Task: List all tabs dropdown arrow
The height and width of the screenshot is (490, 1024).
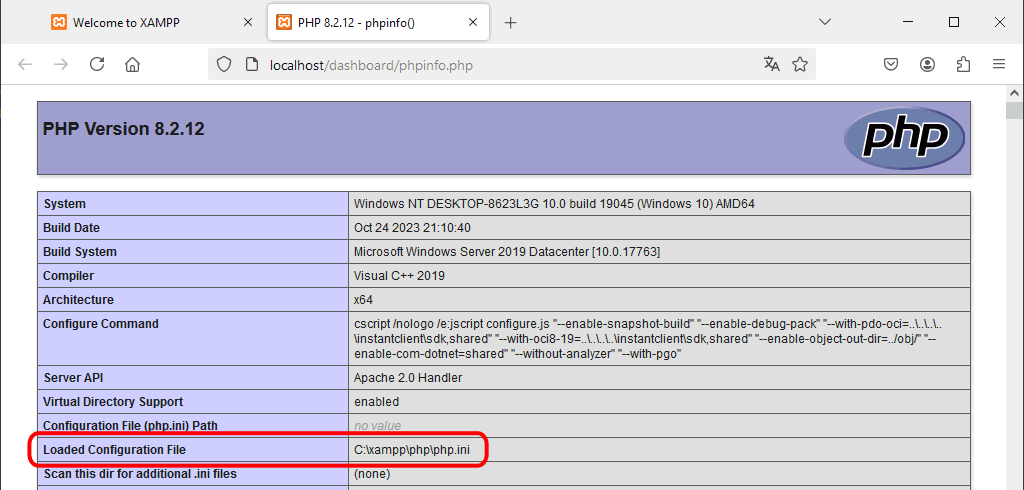Action: point(825,22)
